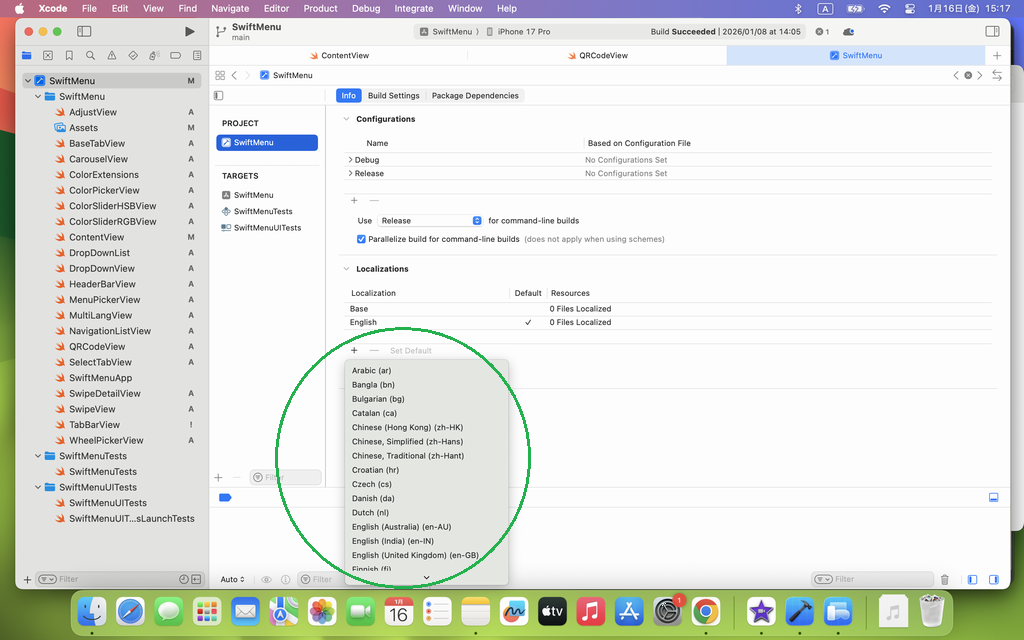Toggle the right inspector panel

pyautogui.click(x=992, y=32)
